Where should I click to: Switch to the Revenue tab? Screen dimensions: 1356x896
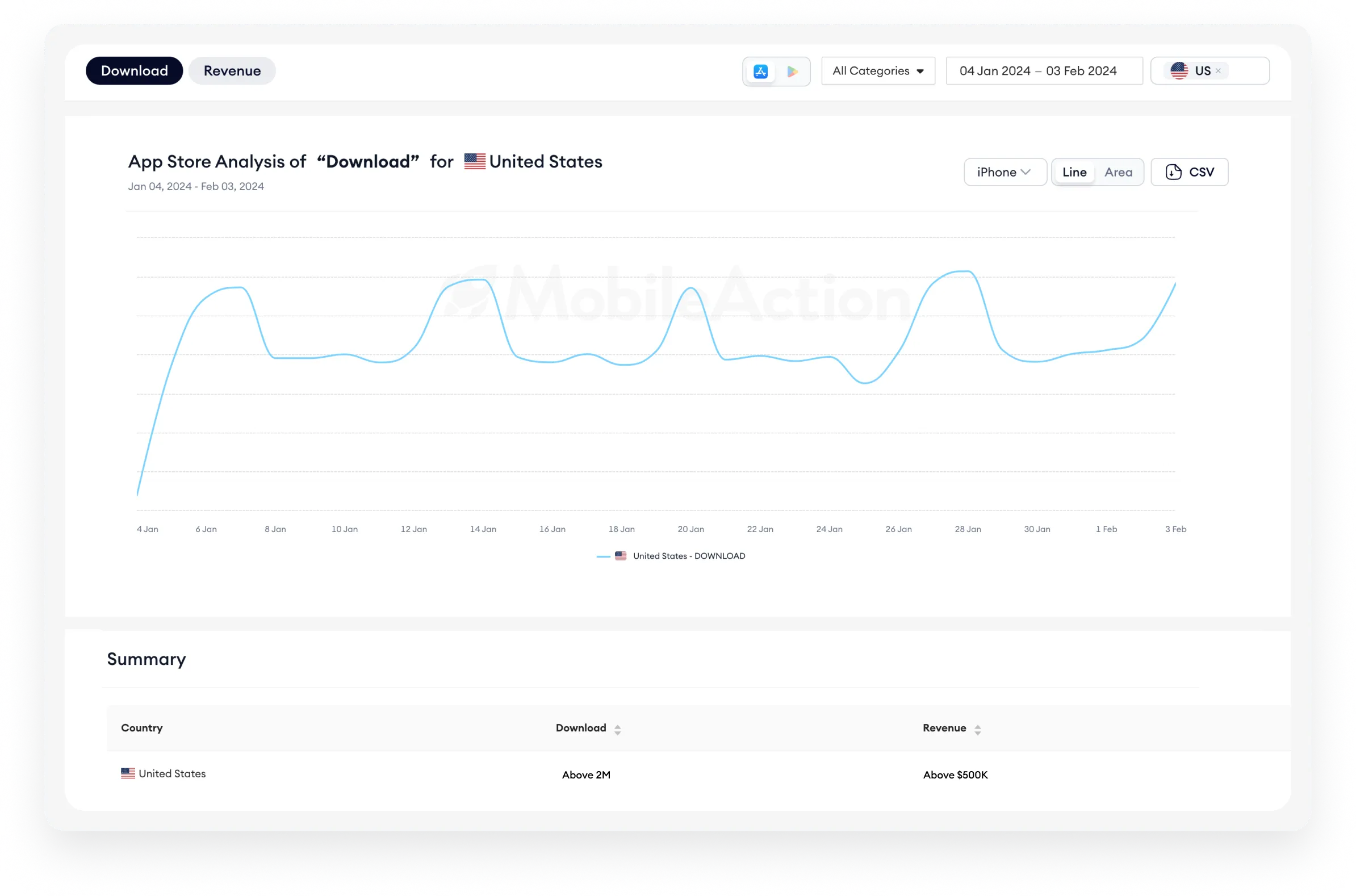(x=232, y=71)
